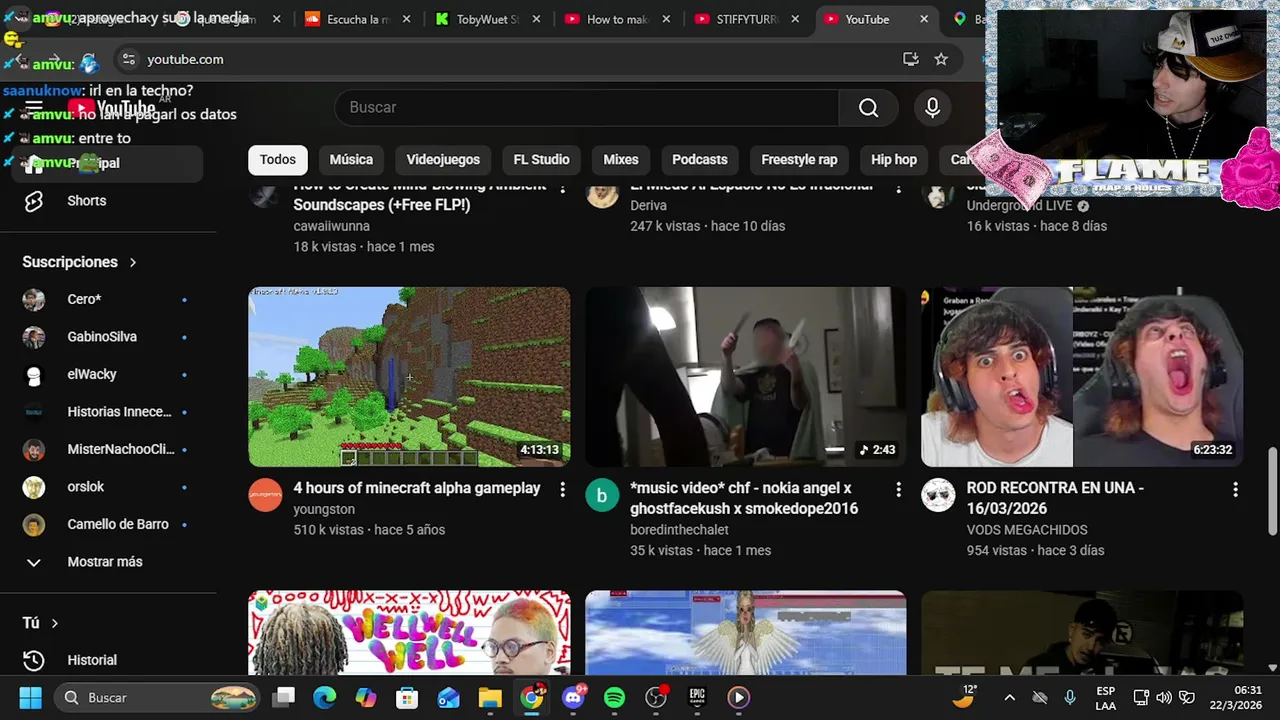Open the boredinthechalet channel avatar
This screenshot has height=720, width=1280.
[x=602, y=495]
